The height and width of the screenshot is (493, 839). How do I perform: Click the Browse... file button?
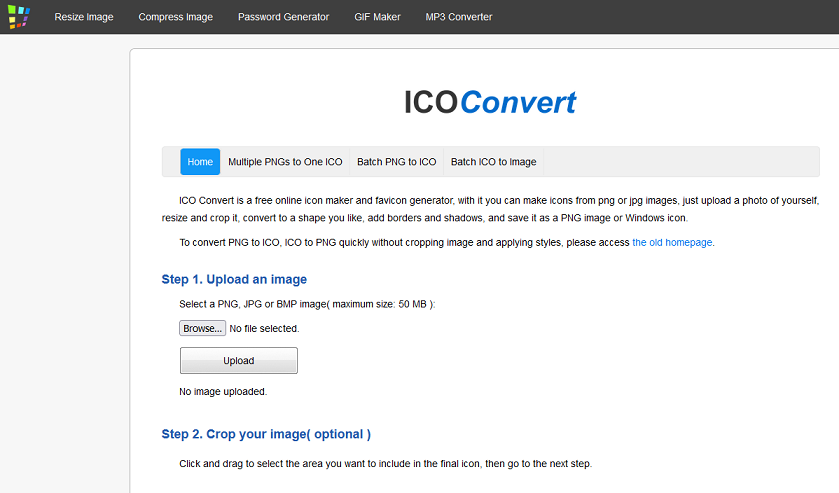coord(202,328)
